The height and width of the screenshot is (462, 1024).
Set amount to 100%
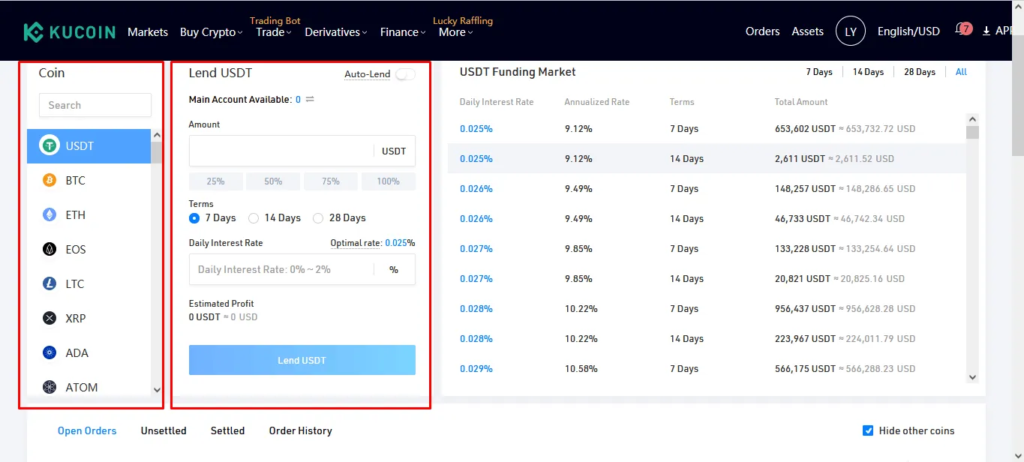(388, 182)
